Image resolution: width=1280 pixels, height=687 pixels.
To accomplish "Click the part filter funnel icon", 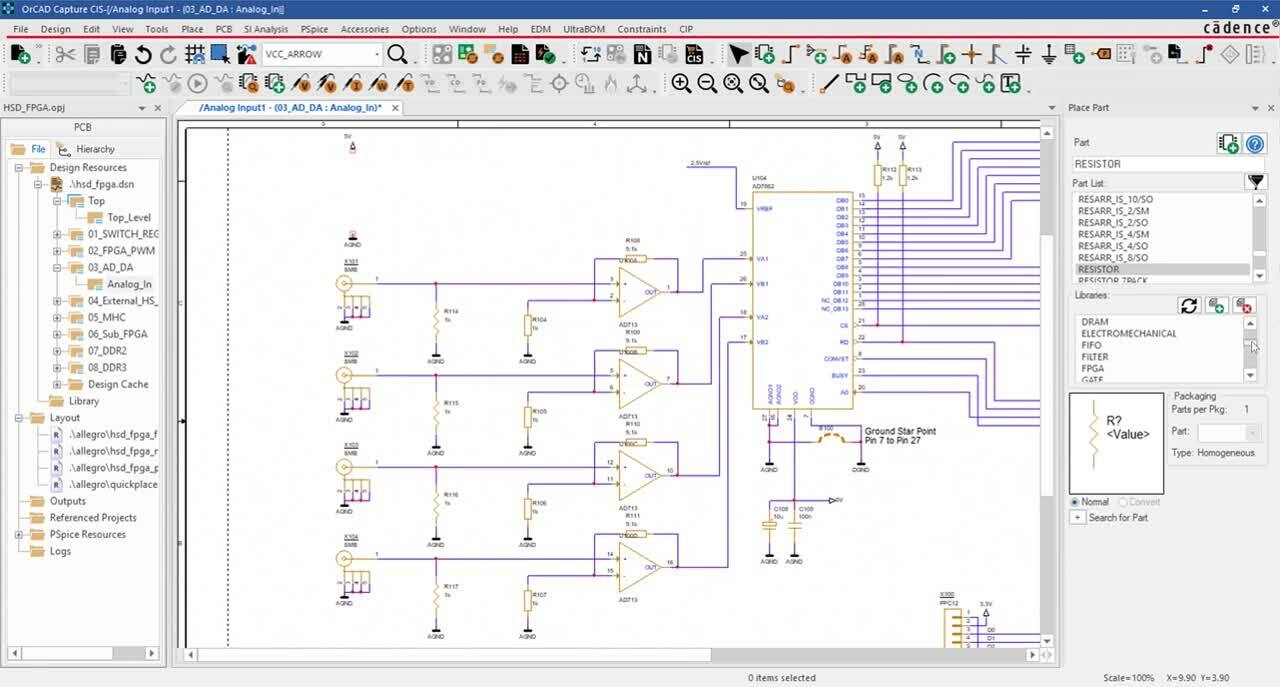I will click(1255, 182).
